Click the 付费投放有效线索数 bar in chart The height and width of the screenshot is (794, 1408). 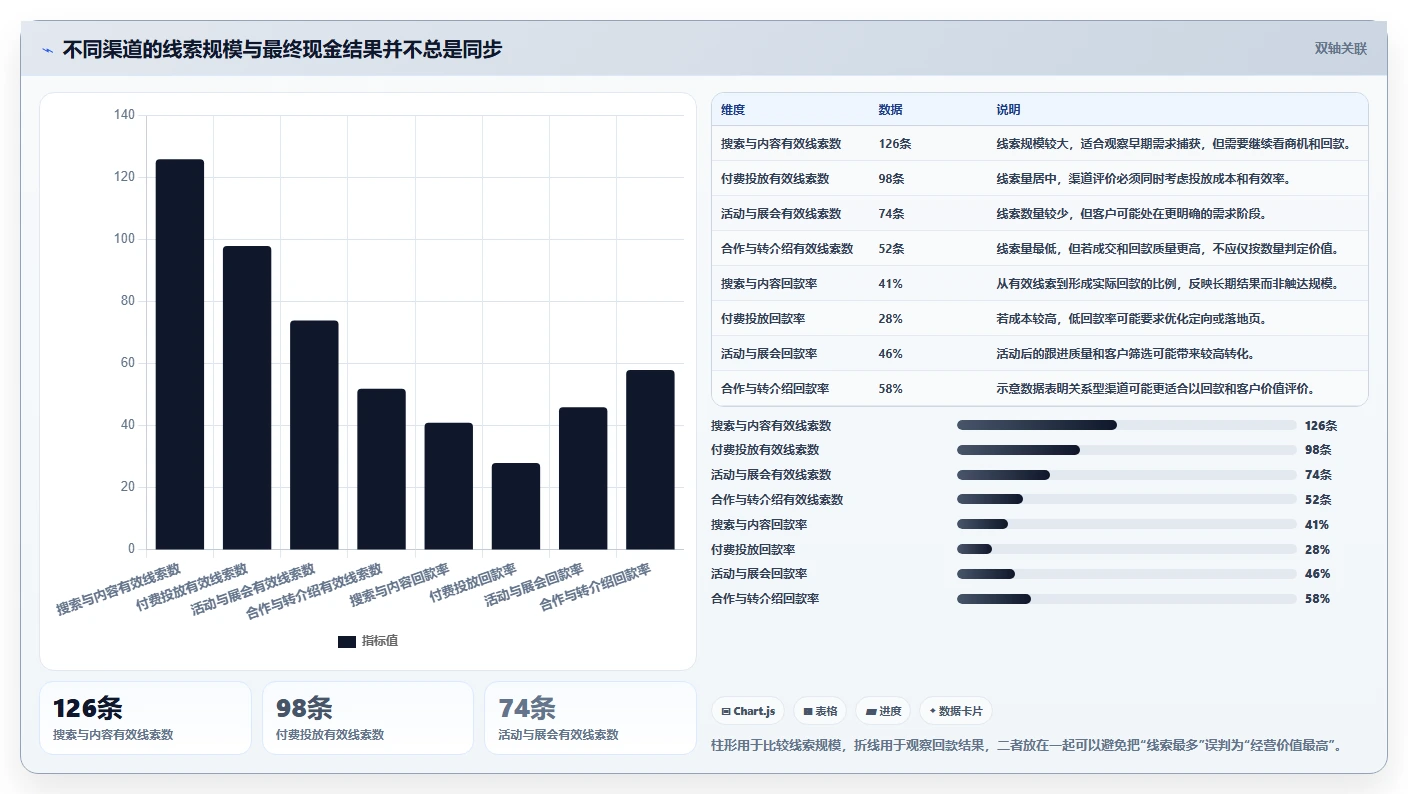[247, 397]
